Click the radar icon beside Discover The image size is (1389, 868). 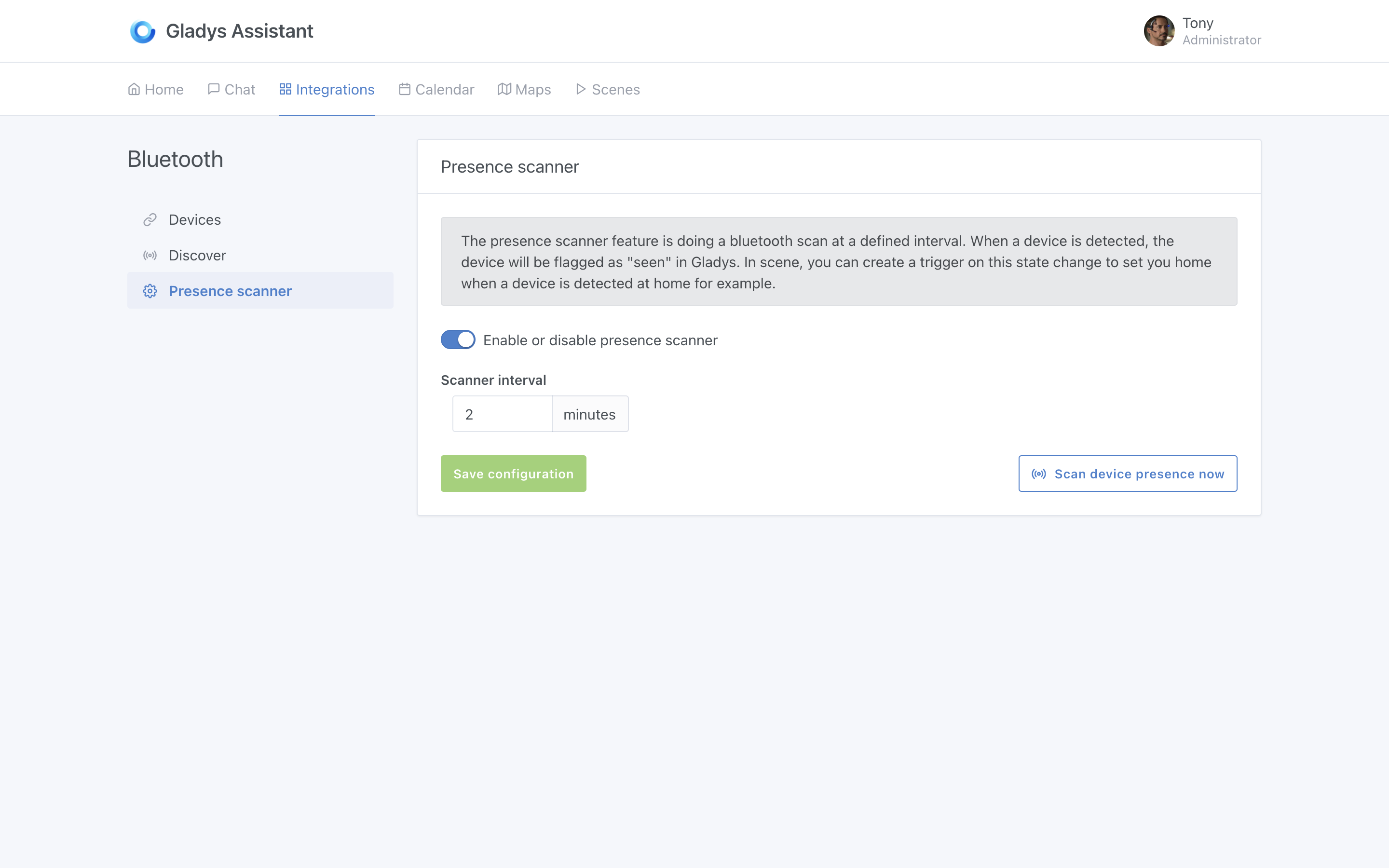[x=150, y=255]
